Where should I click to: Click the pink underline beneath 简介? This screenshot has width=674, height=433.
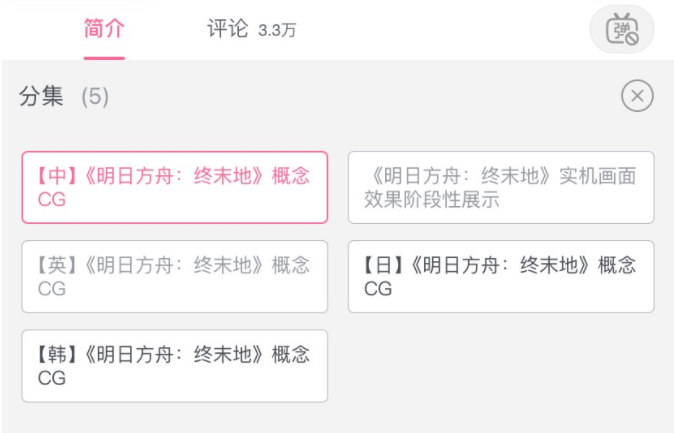tap(104, 58)
